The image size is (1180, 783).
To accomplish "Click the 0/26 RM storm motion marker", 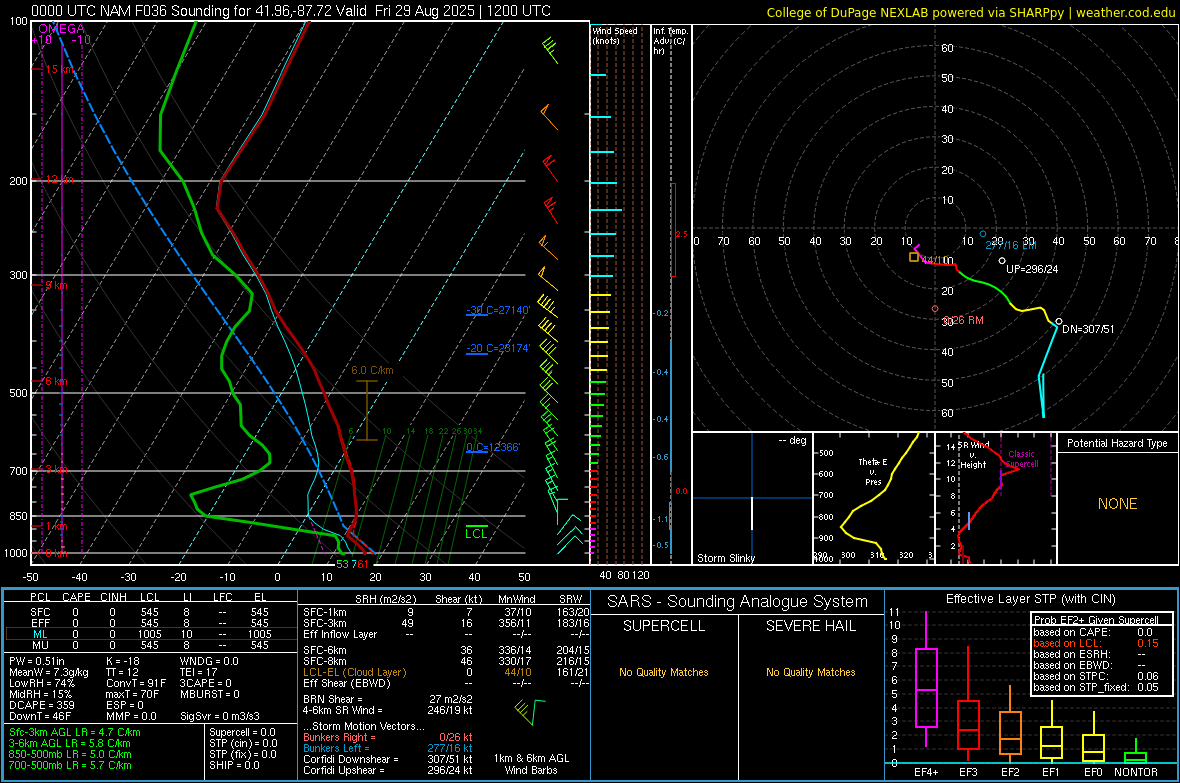I will pos(935,309).
